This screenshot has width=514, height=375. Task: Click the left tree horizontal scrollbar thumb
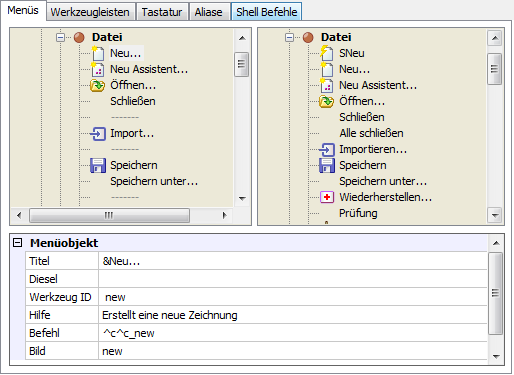pyautogui.click(x=109, y=215)
